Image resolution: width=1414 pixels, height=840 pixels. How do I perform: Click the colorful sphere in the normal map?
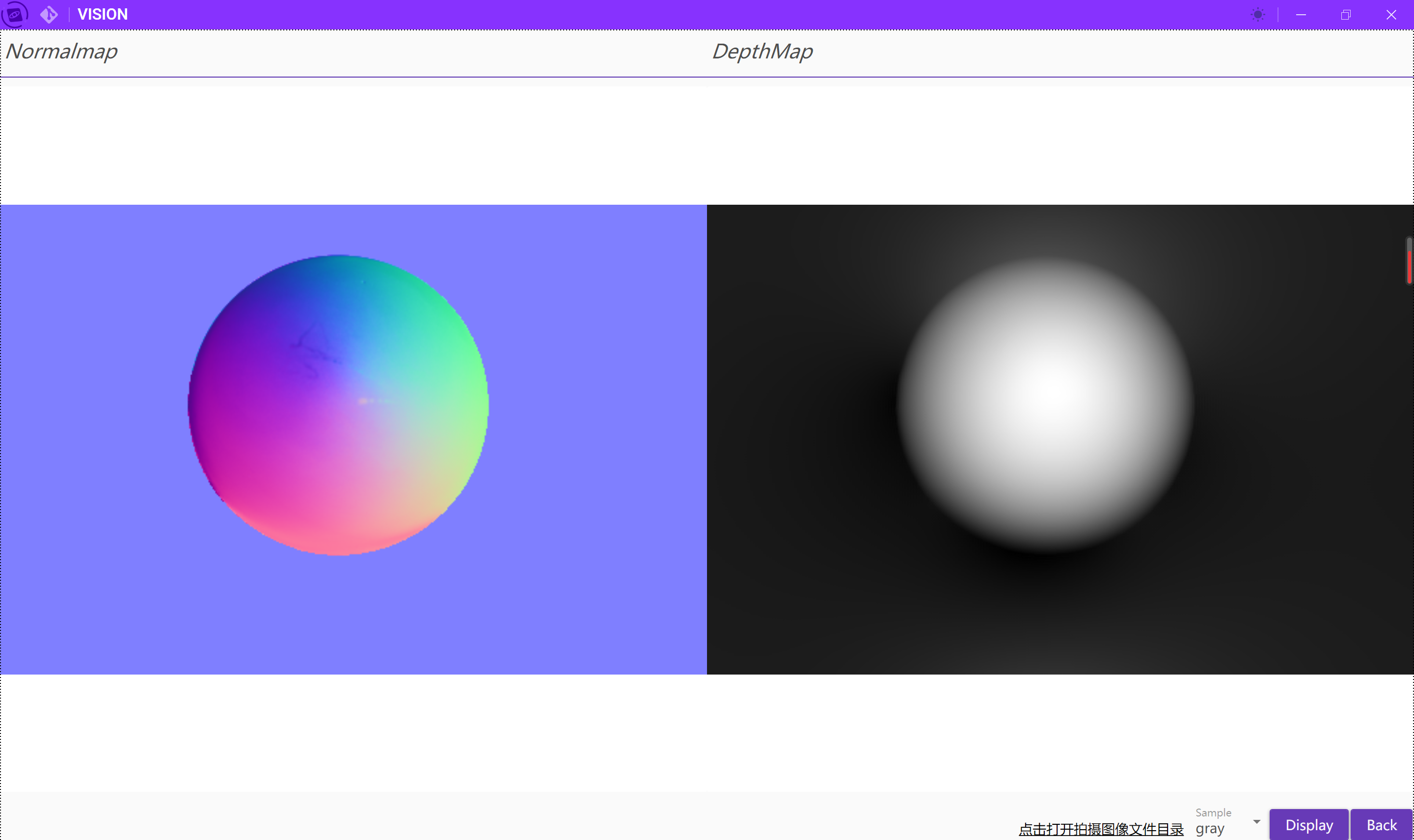pyautogui.click(x=338, y=405)
